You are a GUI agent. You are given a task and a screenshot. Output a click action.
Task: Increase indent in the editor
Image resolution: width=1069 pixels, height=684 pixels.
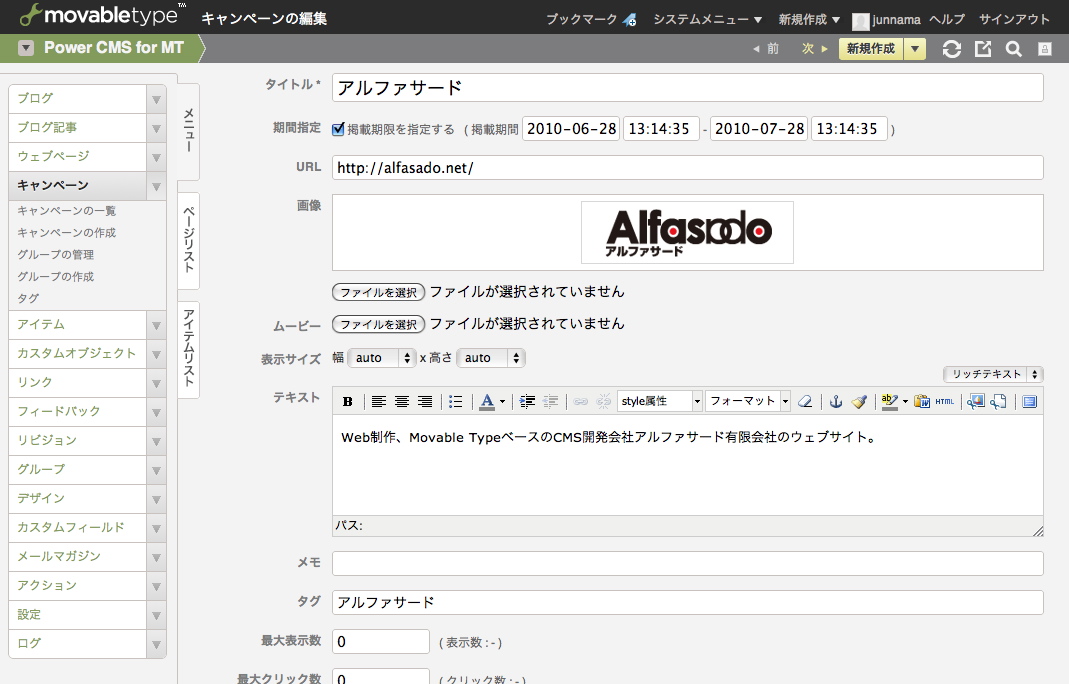point(527,402)
